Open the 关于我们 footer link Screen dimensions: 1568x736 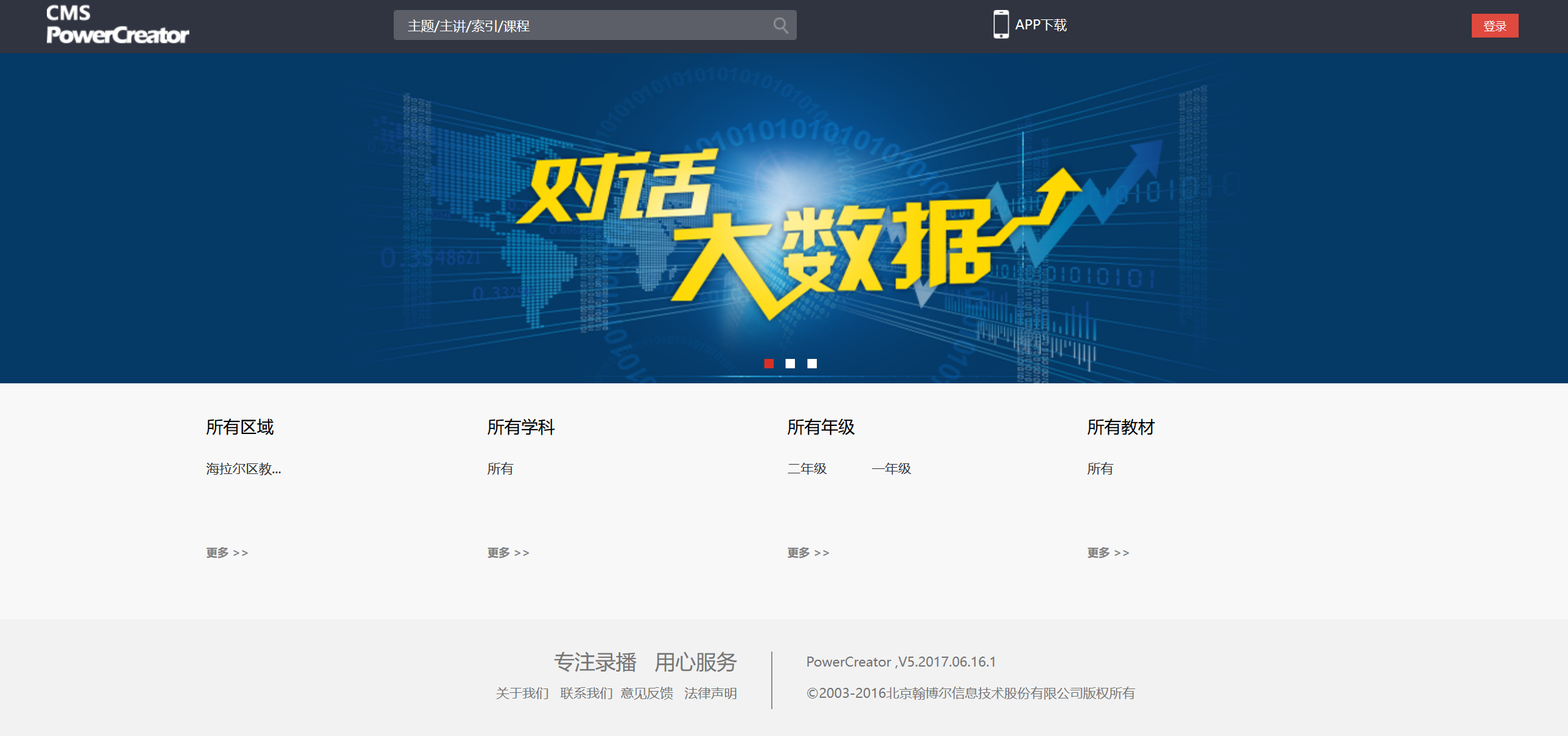tap(522, 693)
